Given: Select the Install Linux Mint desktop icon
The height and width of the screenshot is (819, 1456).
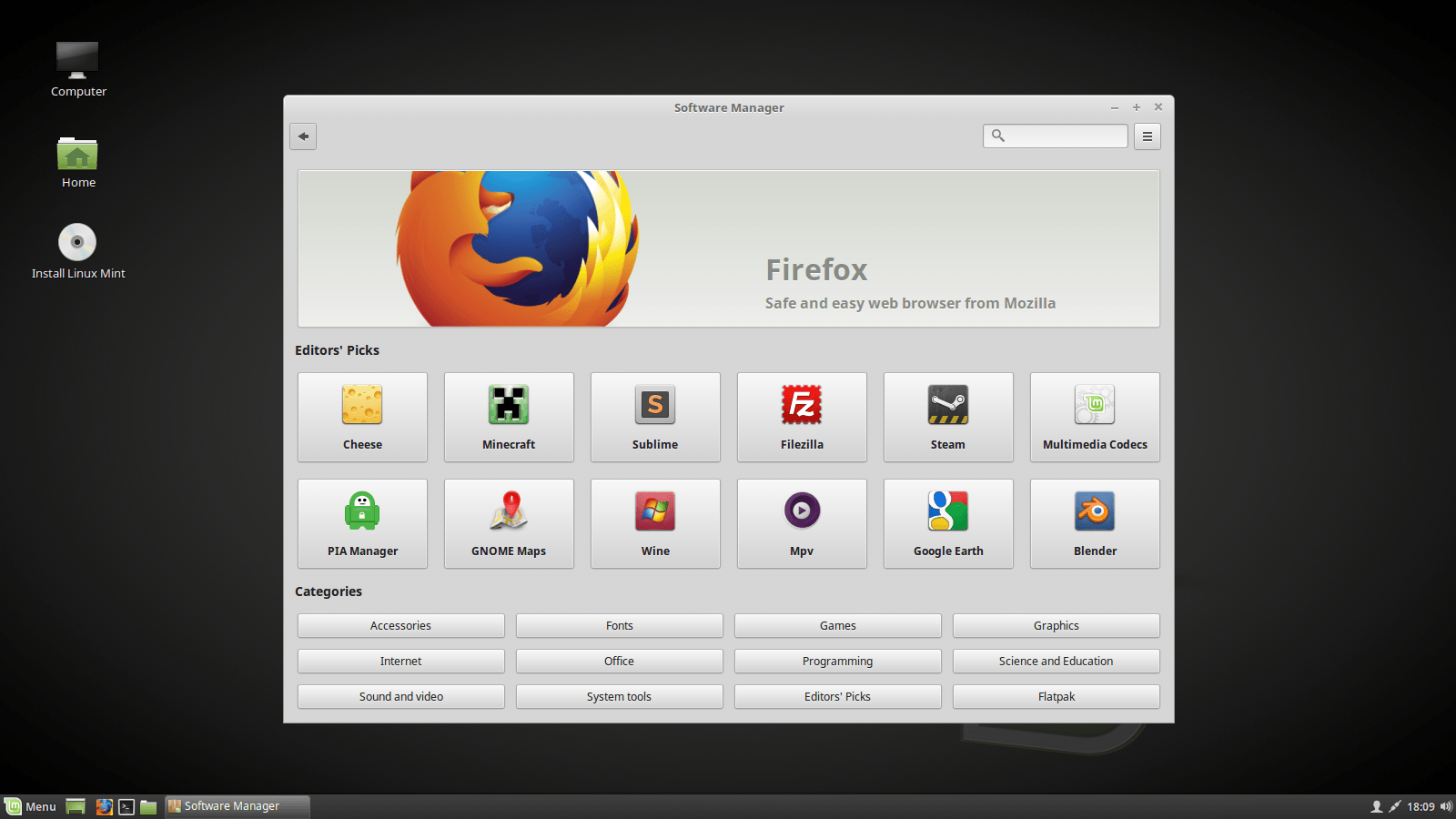Looking at the screenshot, I should [78, 251].
